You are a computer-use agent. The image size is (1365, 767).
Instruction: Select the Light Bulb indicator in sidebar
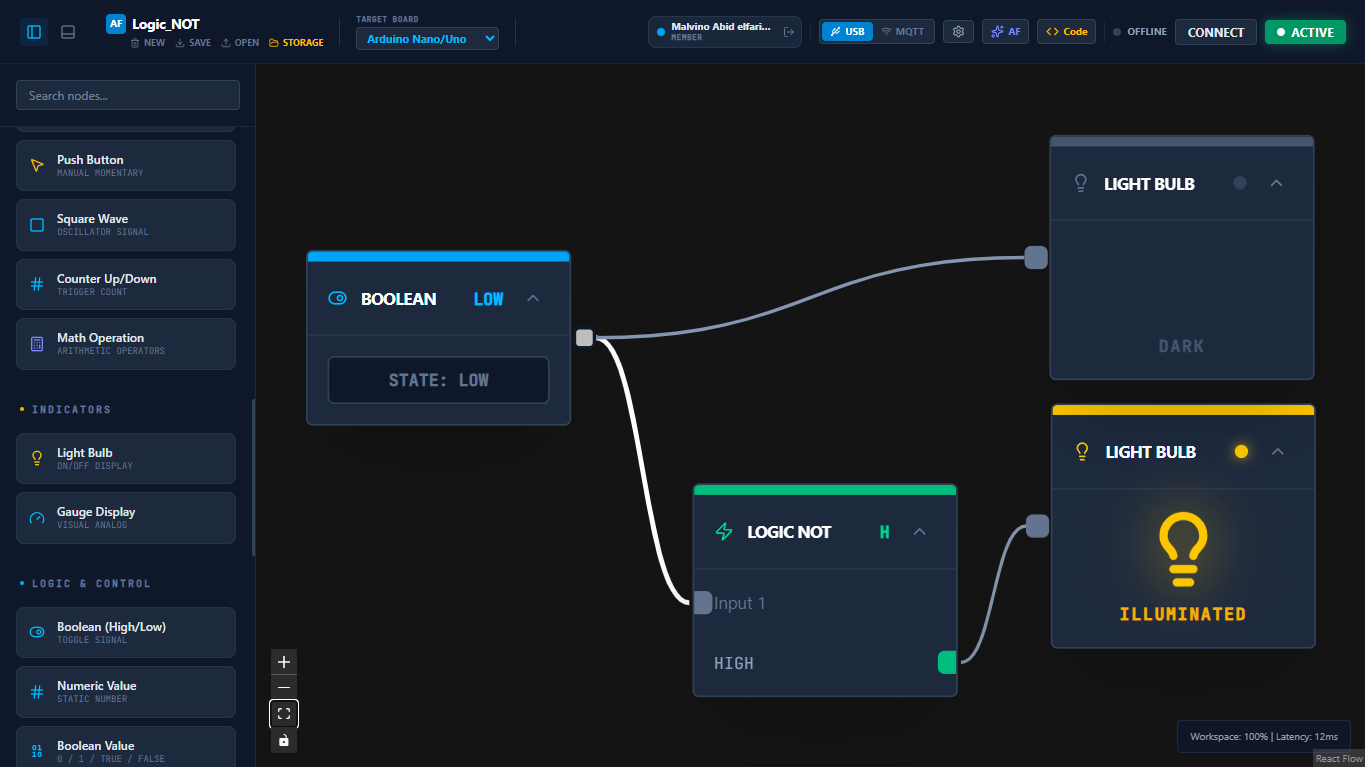(126, 458)
